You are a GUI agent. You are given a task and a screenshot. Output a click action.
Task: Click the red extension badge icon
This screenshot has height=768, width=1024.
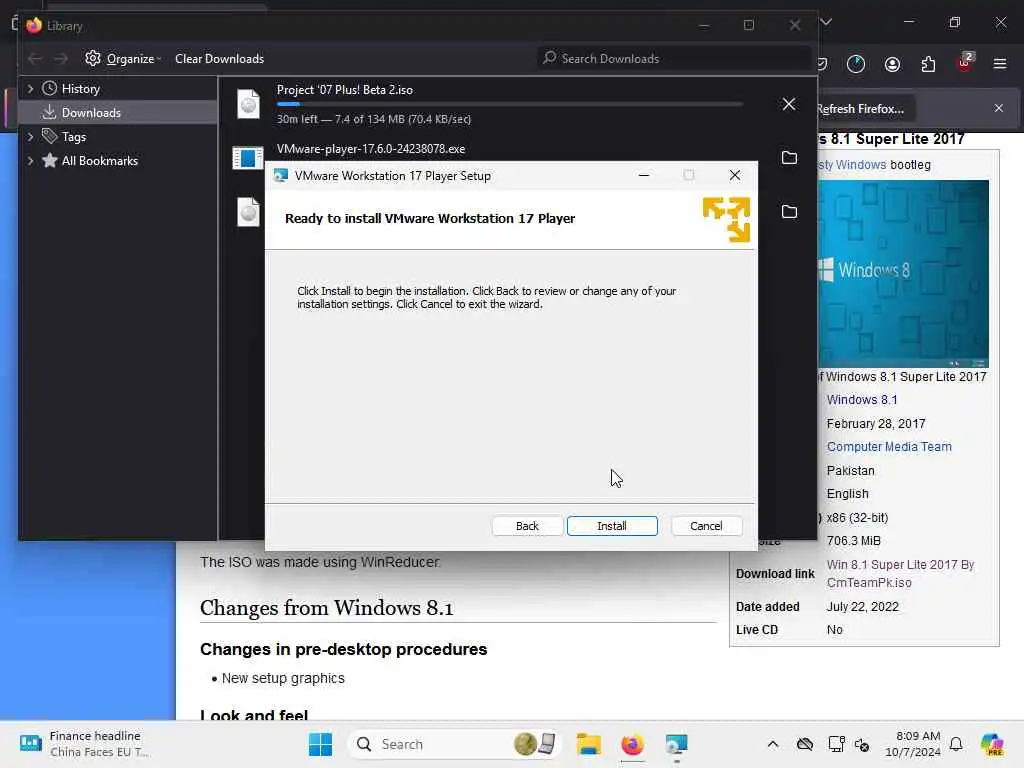pyautogui.click(x=965, y=63)
